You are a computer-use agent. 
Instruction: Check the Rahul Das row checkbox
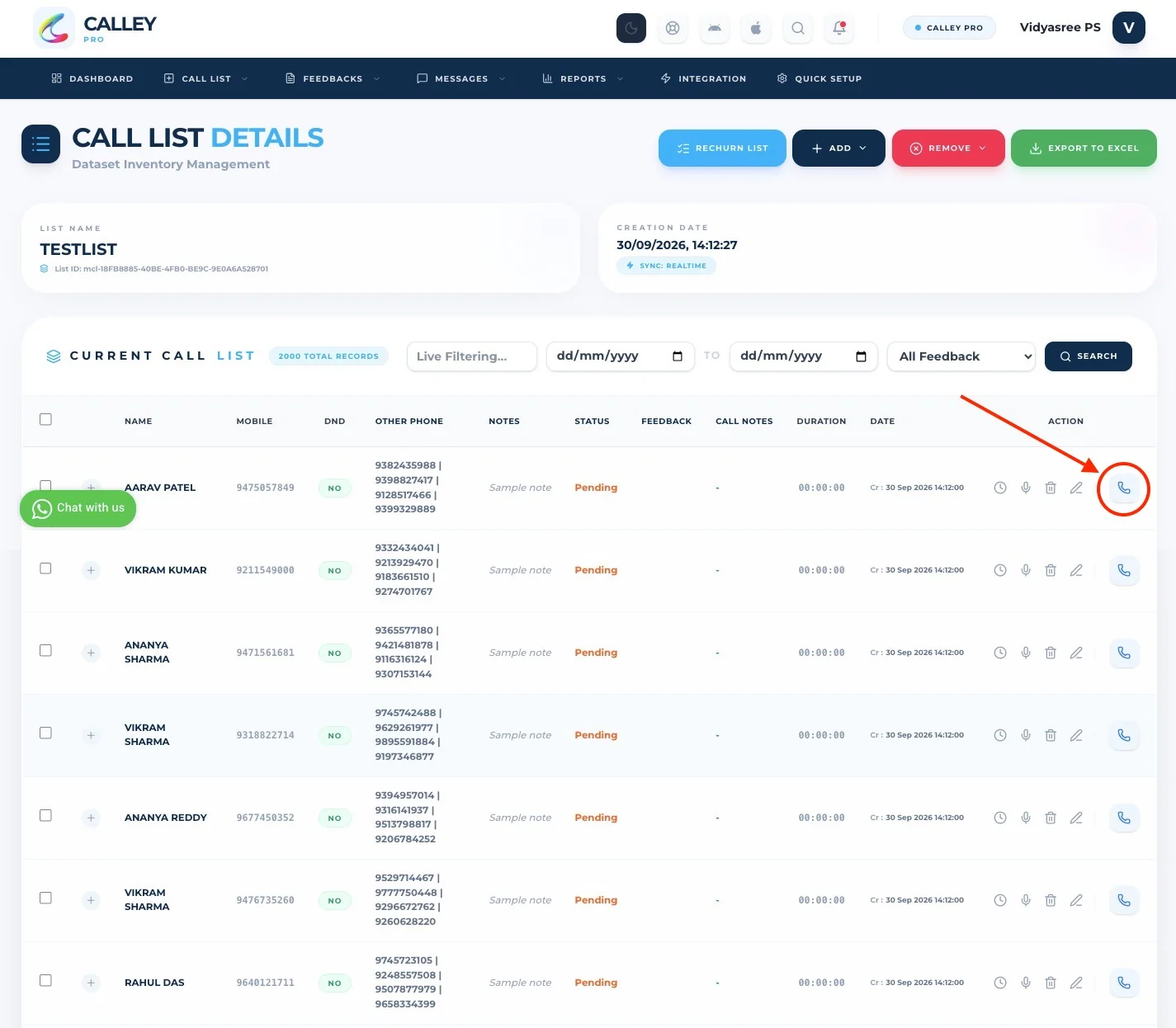click(45, 981)
